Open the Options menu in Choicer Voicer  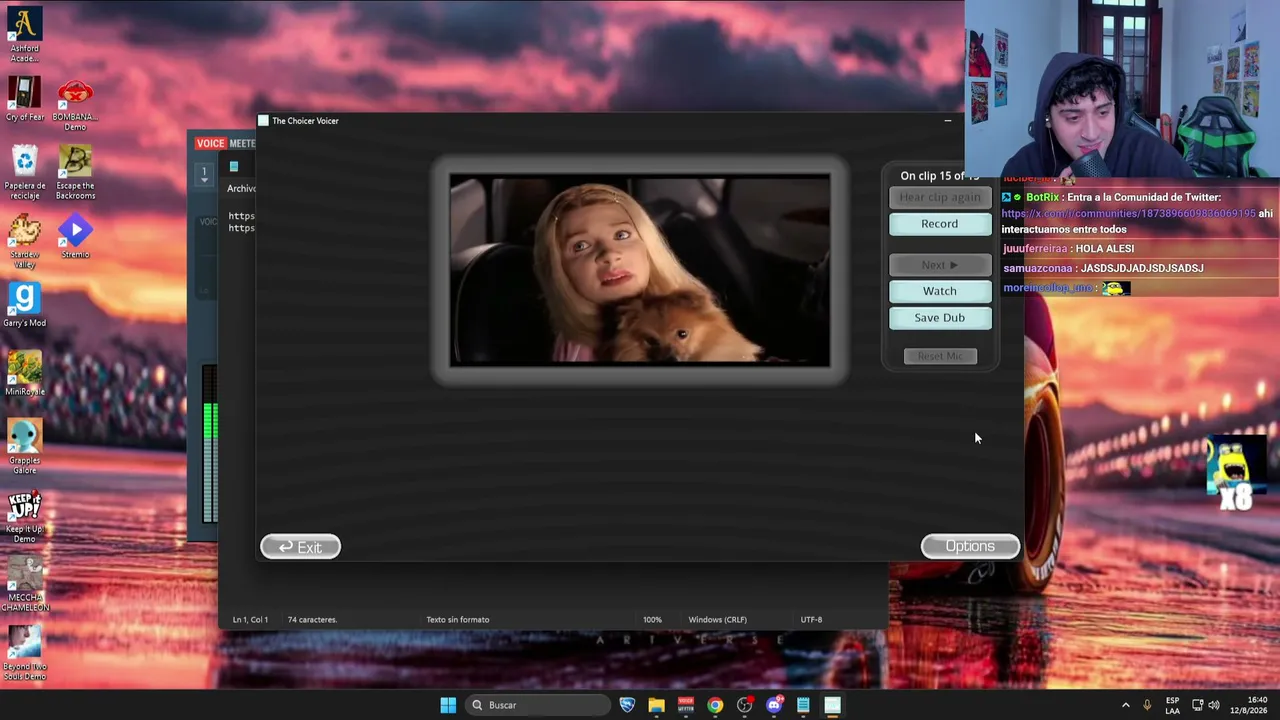(x=970, y=546)
